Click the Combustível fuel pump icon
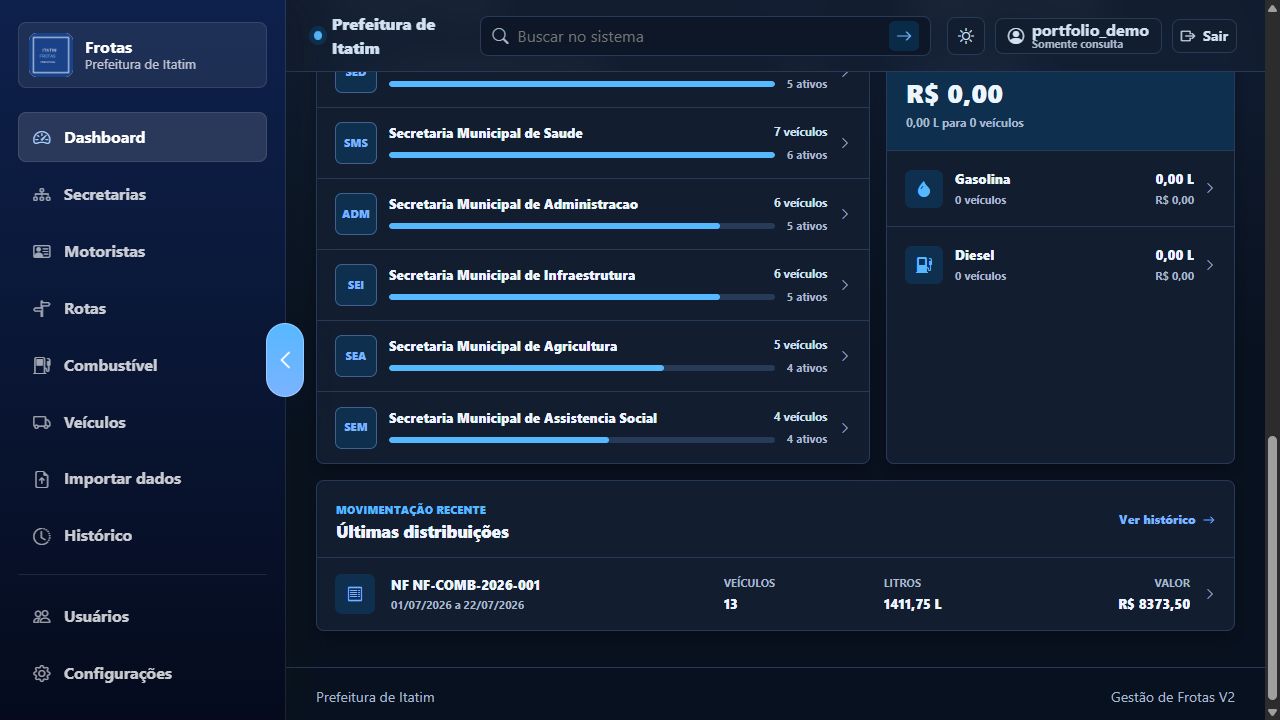Viewport: 1280px width, 720px height. 42,365
